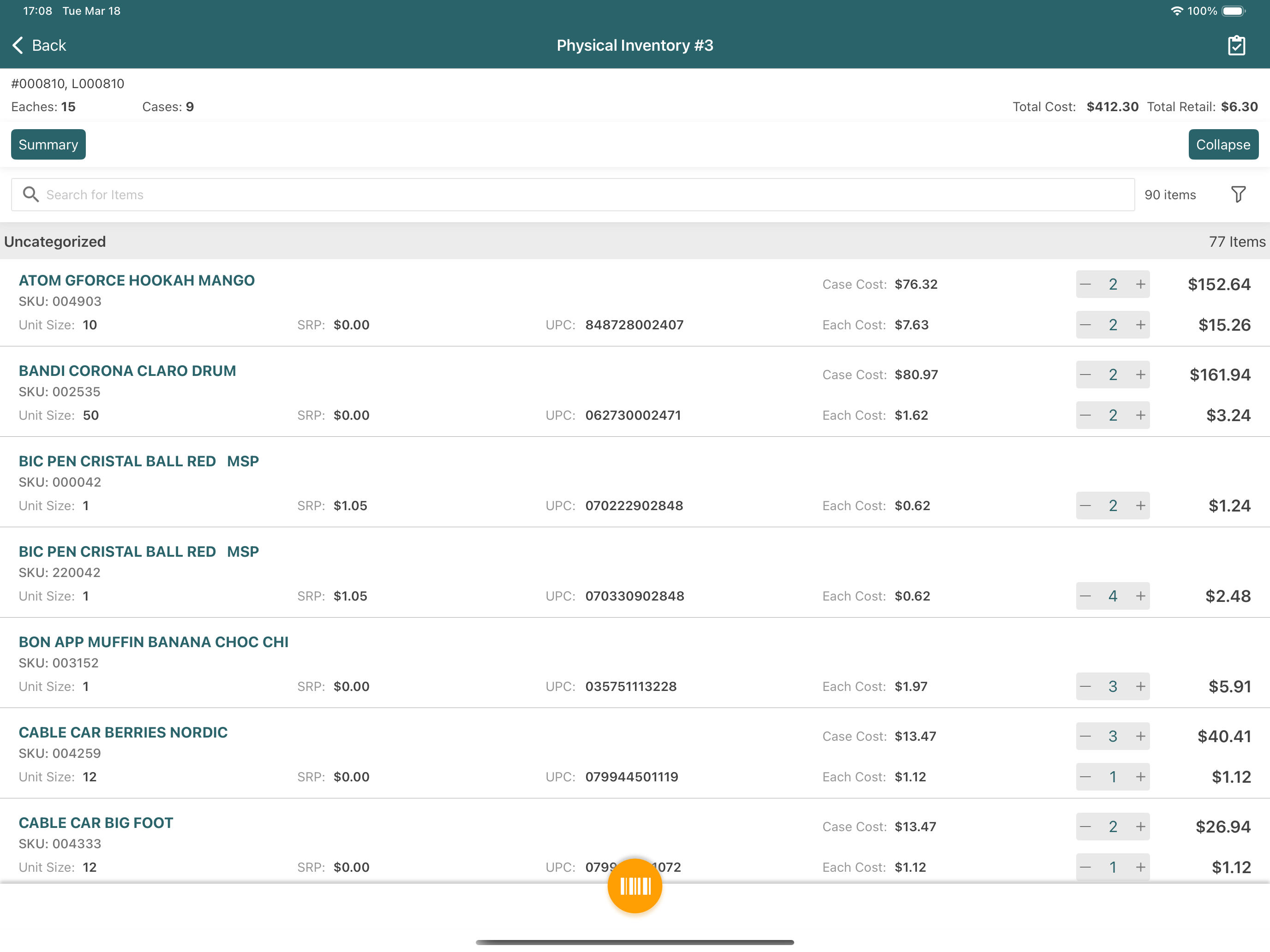Image resolution: width=1270 pixels, height=952 pixels.
Task: Decrease BON APP MUFFIN BANANA quantity
Action: pos(1085,686)
